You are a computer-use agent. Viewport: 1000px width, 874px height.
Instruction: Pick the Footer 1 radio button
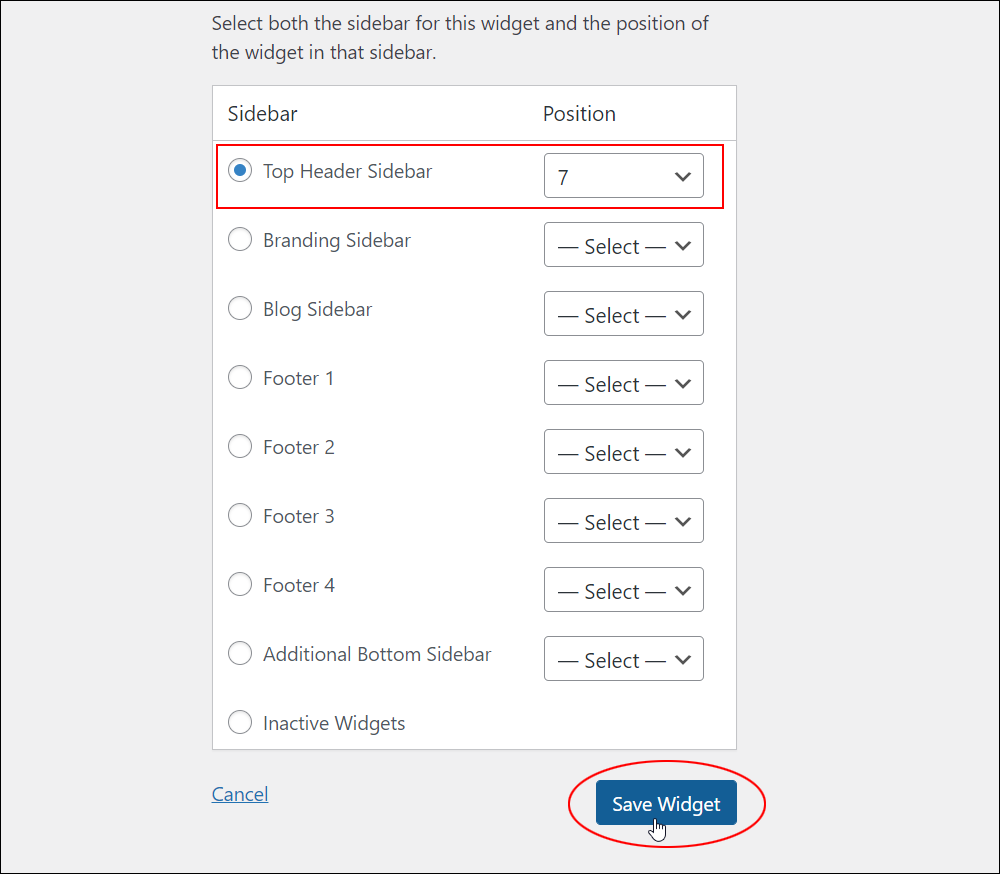(x=240, y=378)
